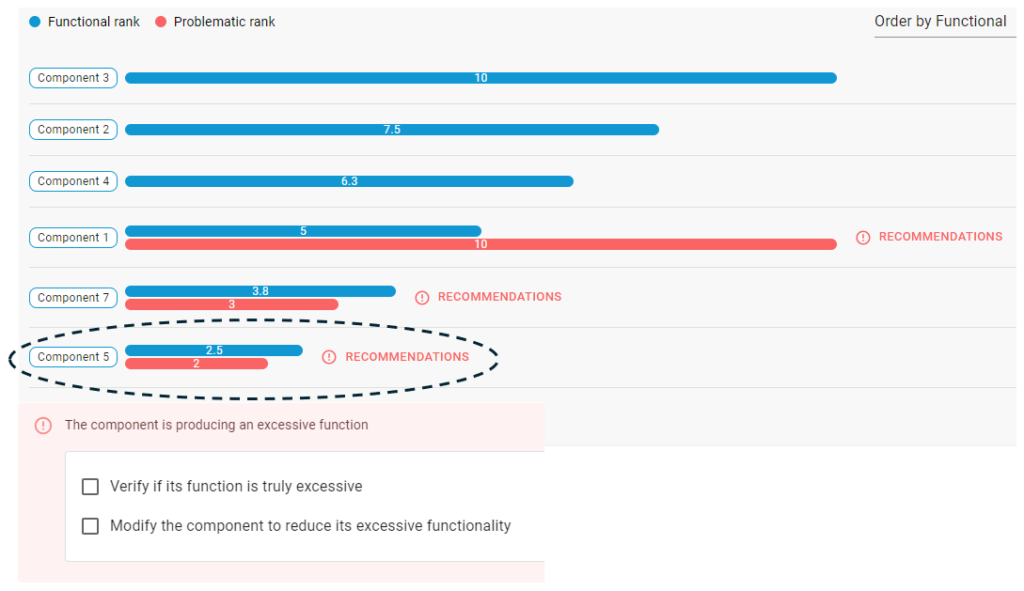
Task: Click the warning icon beside Component 5 recommendations
Action: (329, 357)
